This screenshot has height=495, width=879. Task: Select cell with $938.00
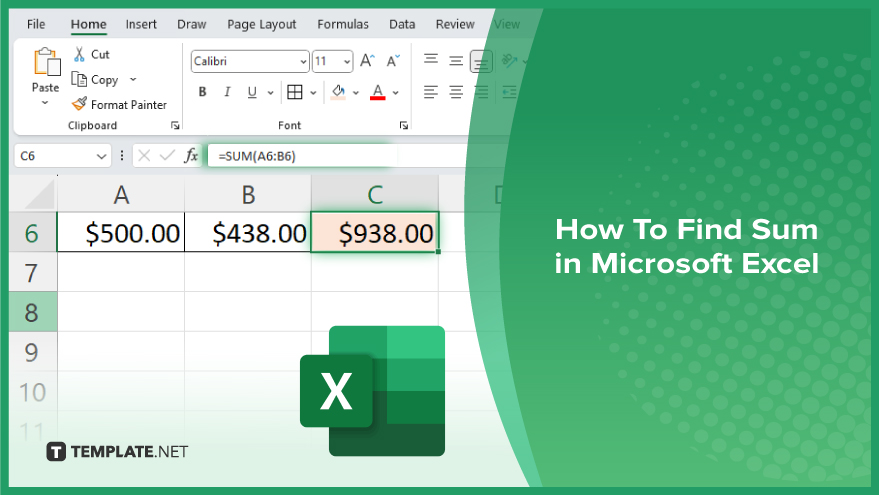point(375,232)
